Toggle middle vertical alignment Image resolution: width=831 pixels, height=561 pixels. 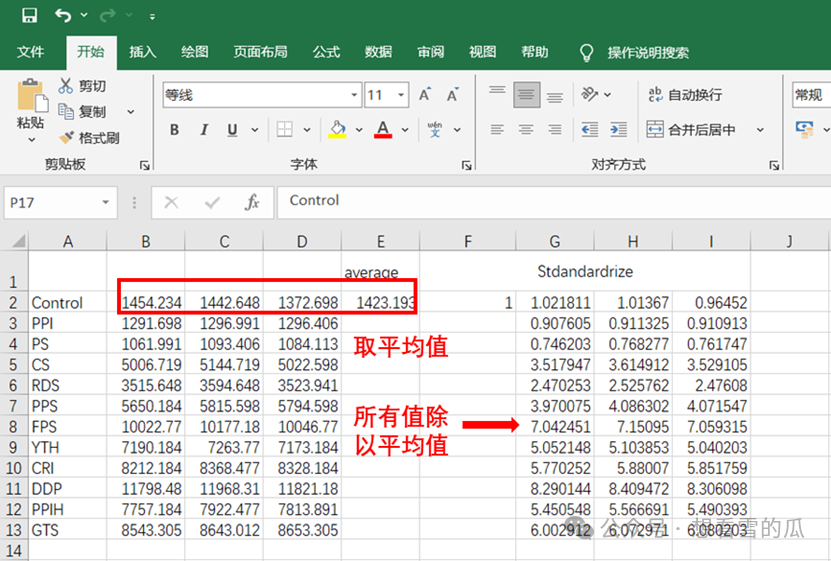pyautogui.click(x=526, y=95)
